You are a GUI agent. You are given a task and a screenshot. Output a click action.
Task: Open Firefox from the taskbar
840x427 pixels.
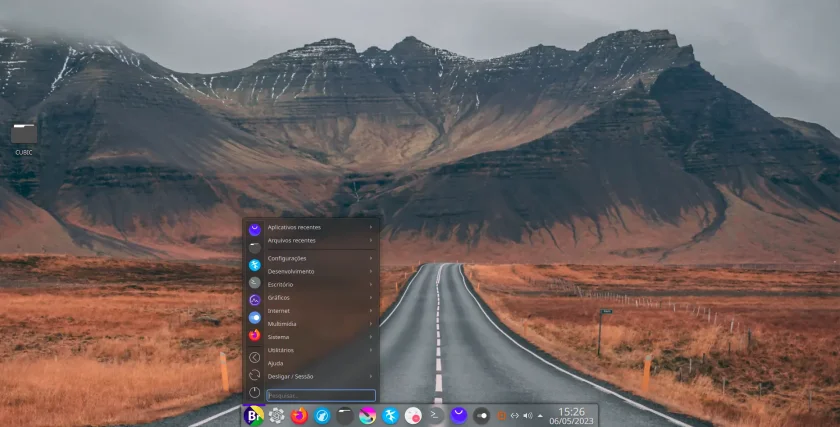click(x=299, y=416)
